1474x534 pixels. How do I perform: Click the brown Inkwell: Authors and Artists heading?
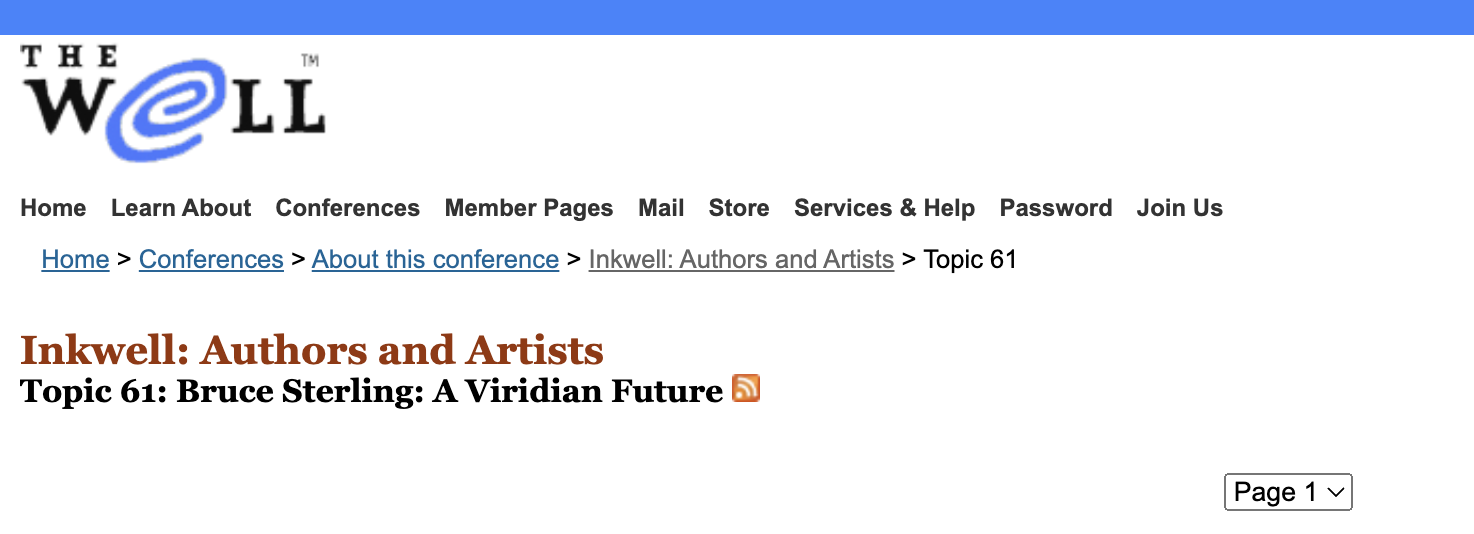coord(312,351)
